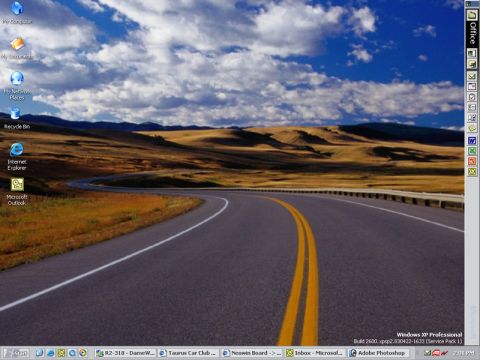Click New Contact card on Office bar
Screen dimensions: 480x360
tap(472, 107)
